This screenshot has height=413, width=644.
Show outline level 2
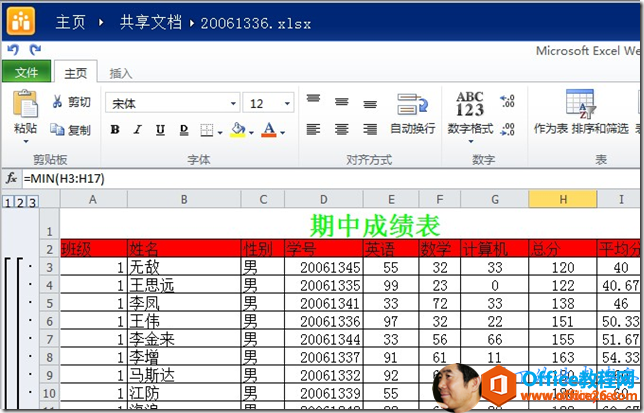click(20, 202)
